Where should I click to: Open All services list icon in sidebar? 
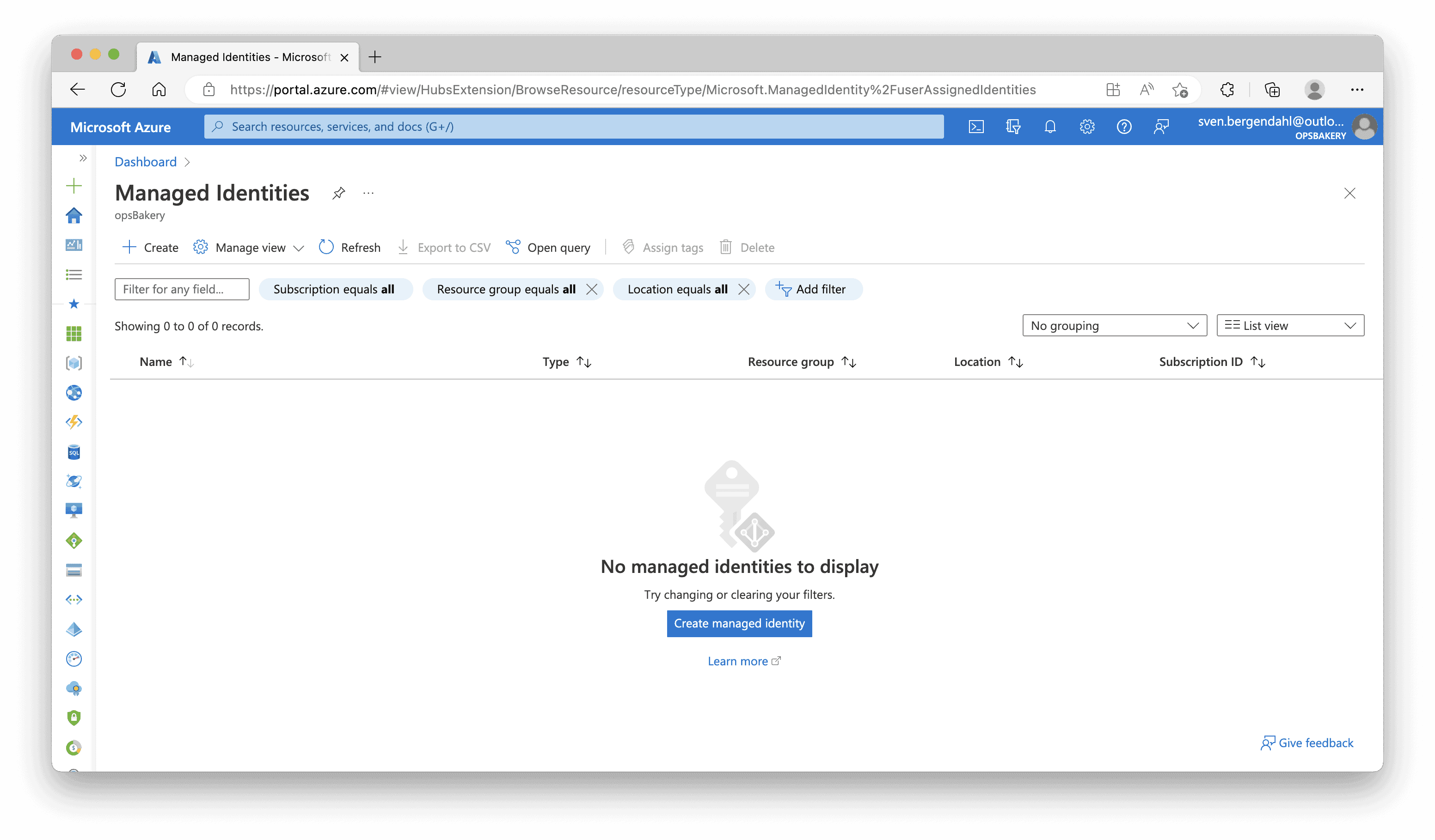coord(74,275)
